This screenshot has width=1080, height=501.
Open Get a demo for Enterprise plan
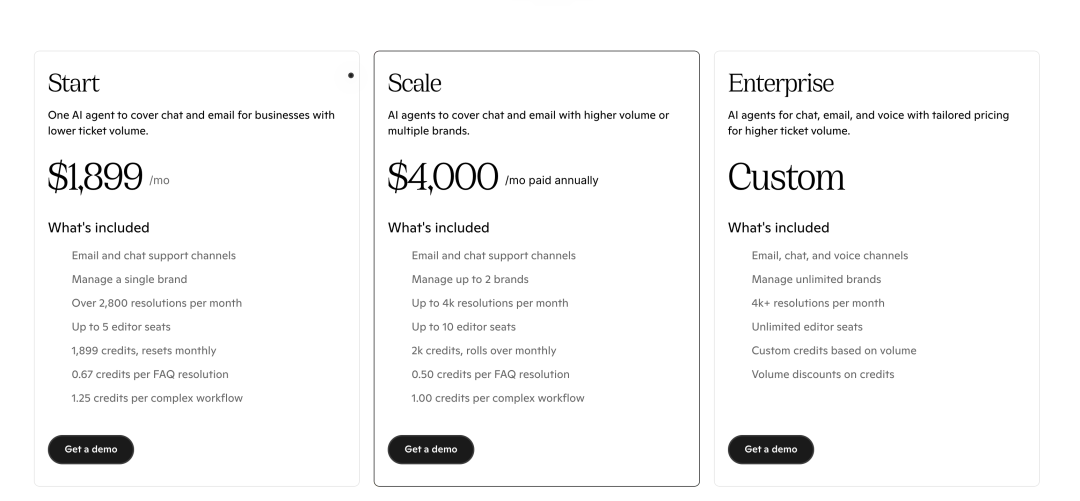(x=771, y=449)
